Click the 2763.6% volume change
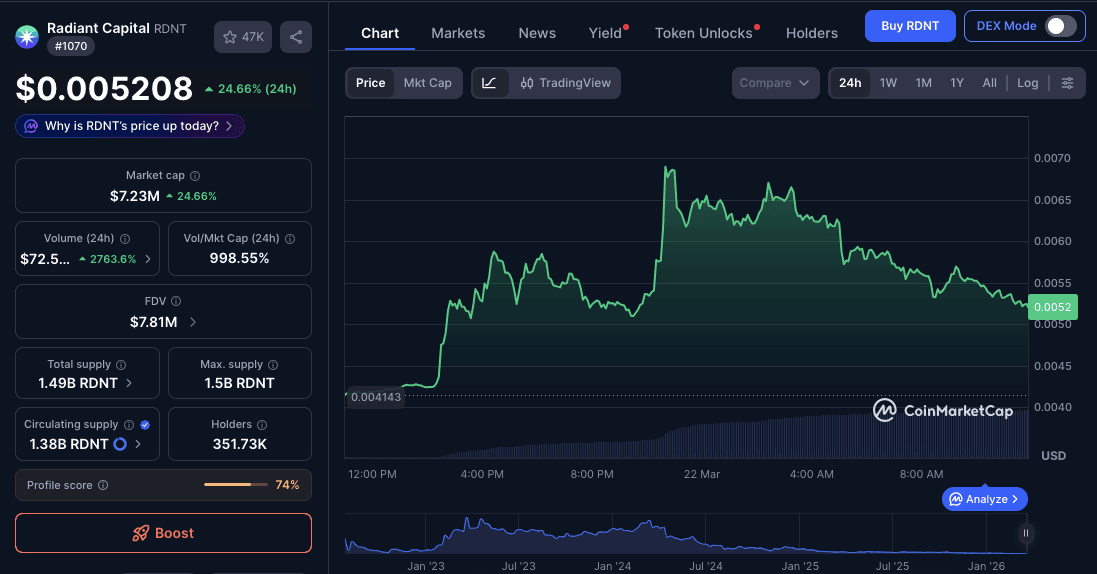 tap(108, 259)
